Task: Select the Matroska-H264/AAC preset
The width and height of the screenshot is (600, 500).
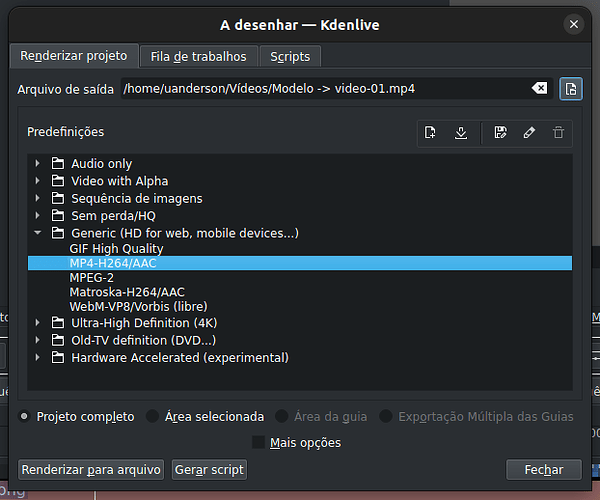Action: click(x=127, y=292)
